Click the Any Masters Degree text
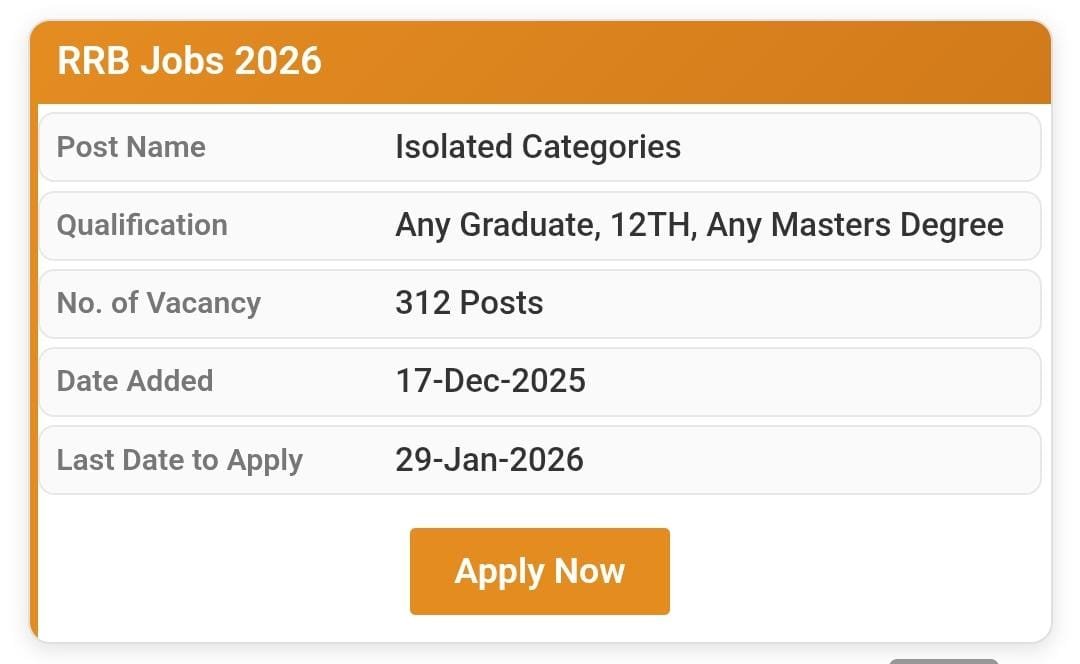1080x664 pixels. 855,225
